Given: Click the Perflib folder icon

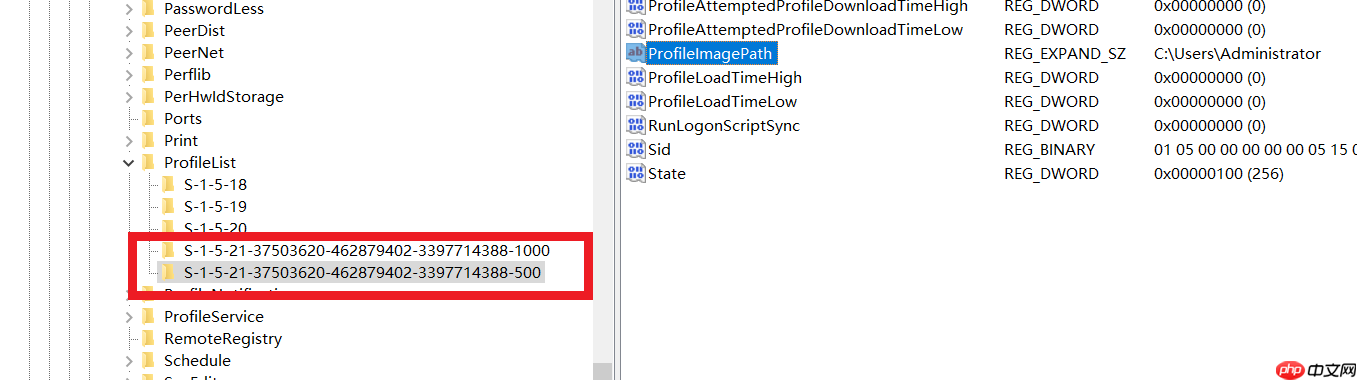Looking at the screenshot, I should (148, 74).
